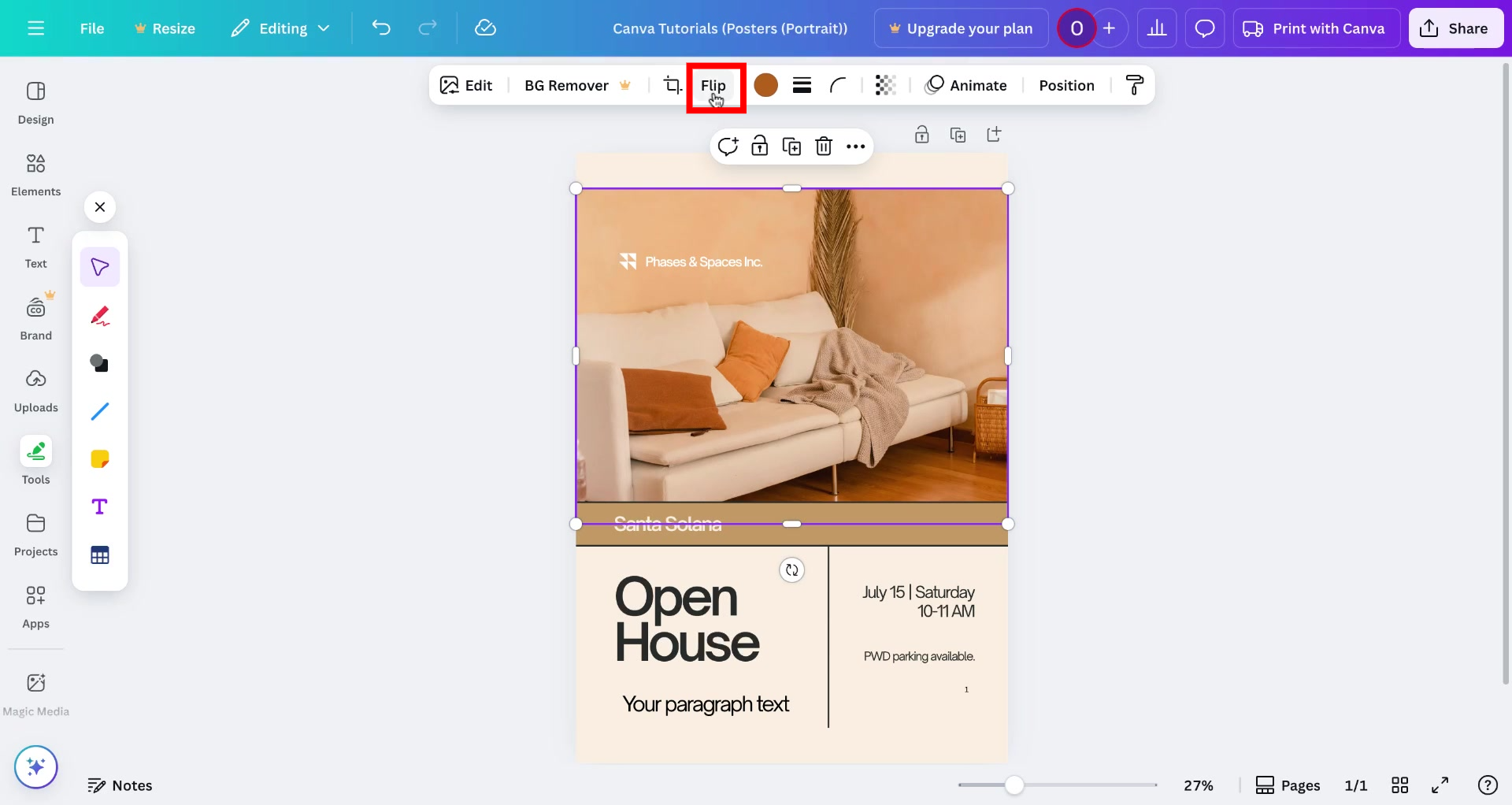
Task: Delete the selected image with the trash icon
Action: [x=825, y=146]
